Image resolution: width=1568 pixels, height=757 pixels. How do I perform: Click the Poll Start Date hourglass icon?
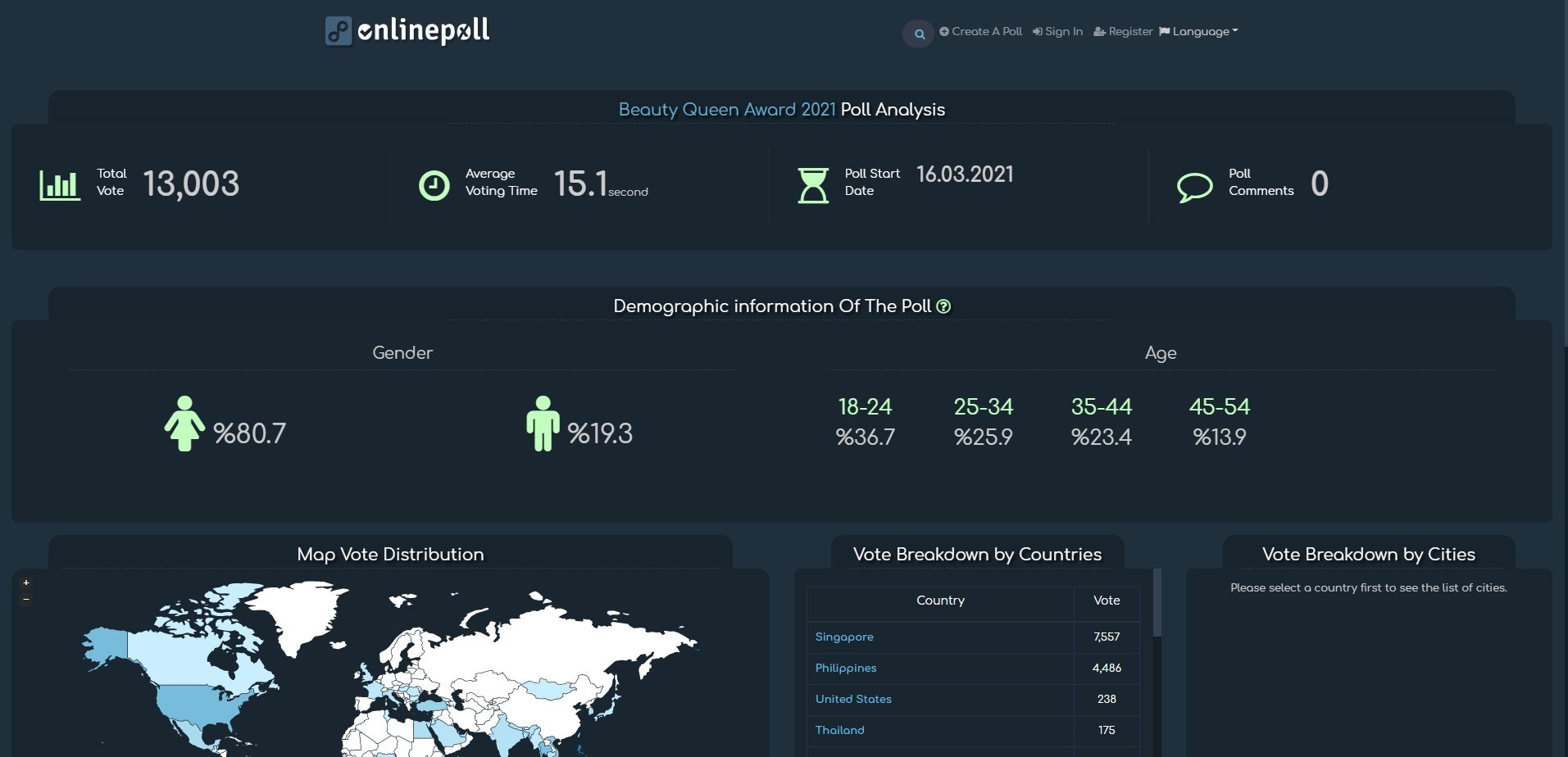(813, 185)
